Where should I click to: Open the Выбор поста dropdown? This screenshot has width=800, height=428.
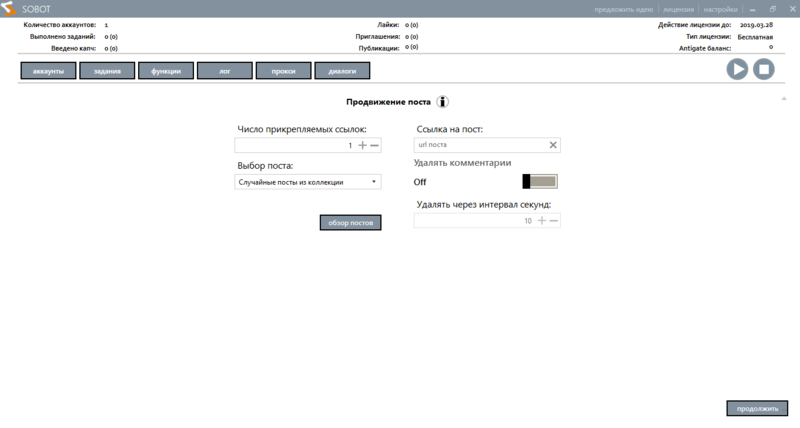coord(307,182)
